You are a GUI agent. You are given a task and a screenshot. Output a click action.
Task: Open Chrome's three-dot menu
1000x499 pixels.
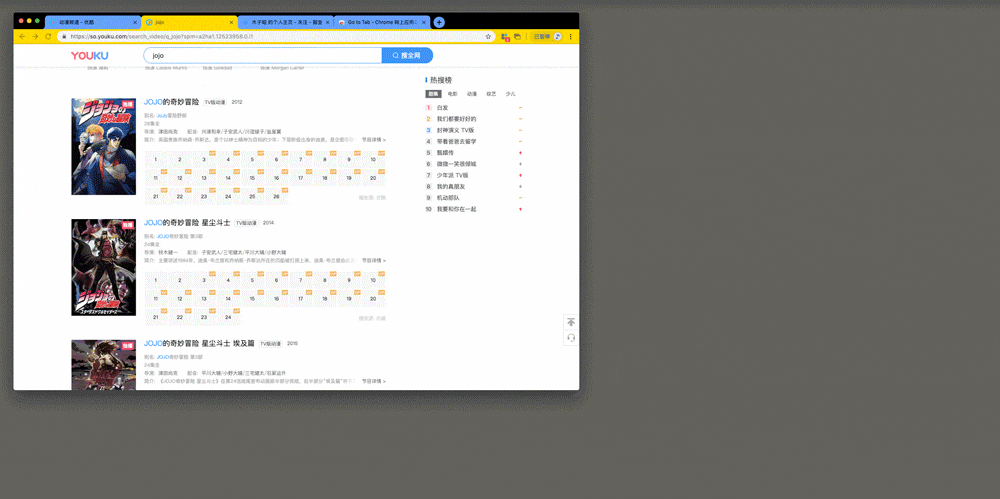point(571,36)
